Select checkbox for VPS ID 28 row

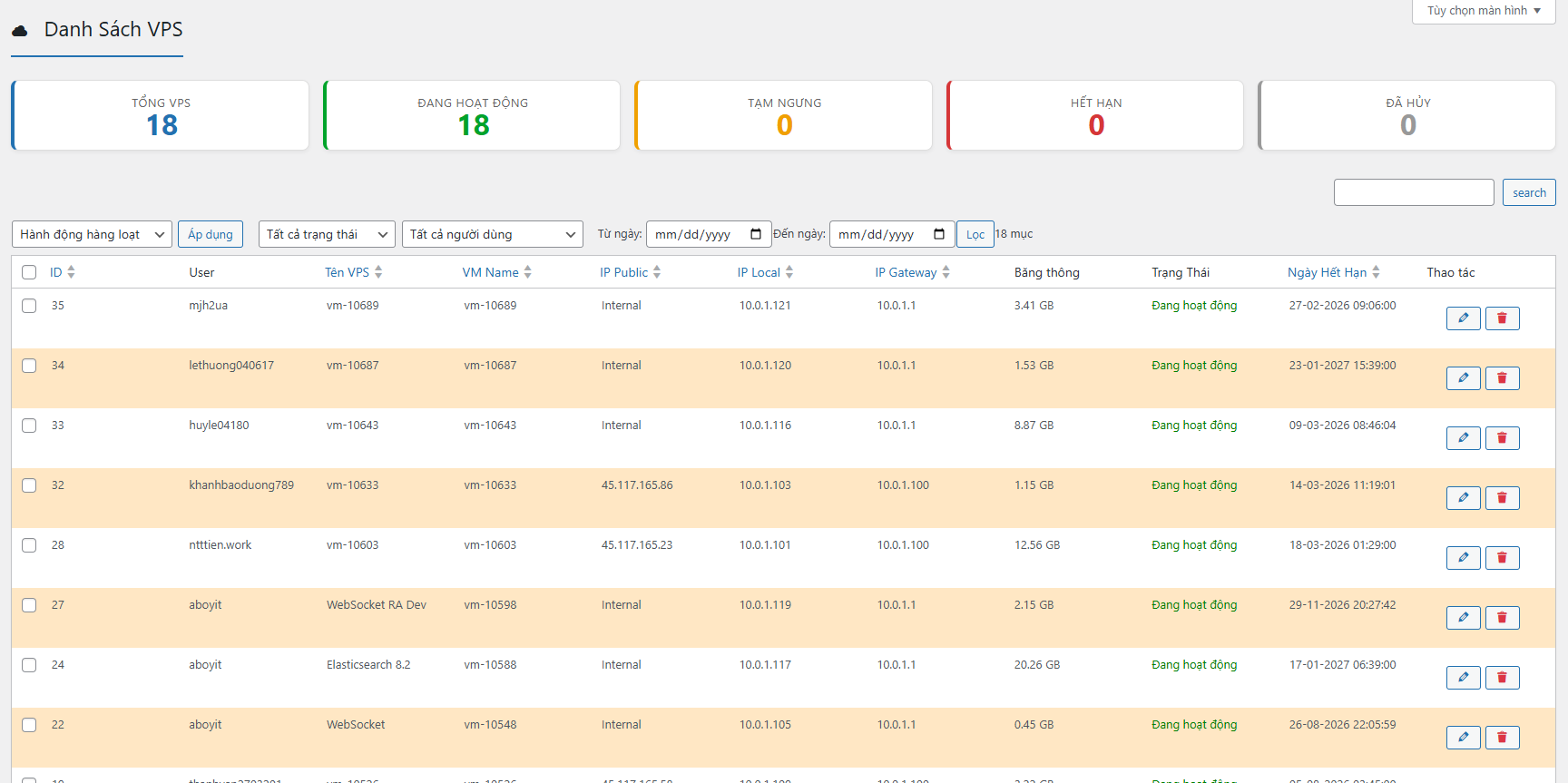point(29,545)
